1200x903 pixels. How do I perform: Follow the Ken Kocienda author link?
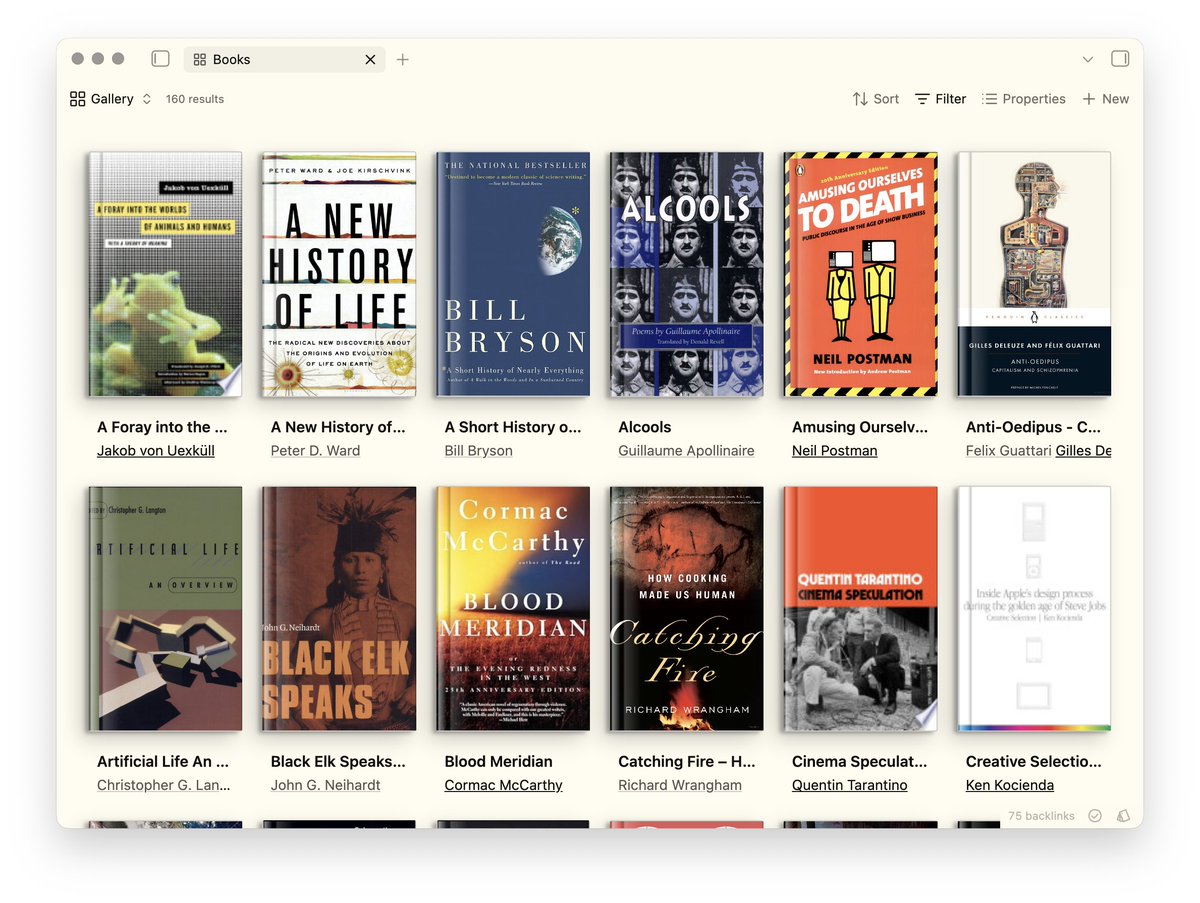(1010, 785)
